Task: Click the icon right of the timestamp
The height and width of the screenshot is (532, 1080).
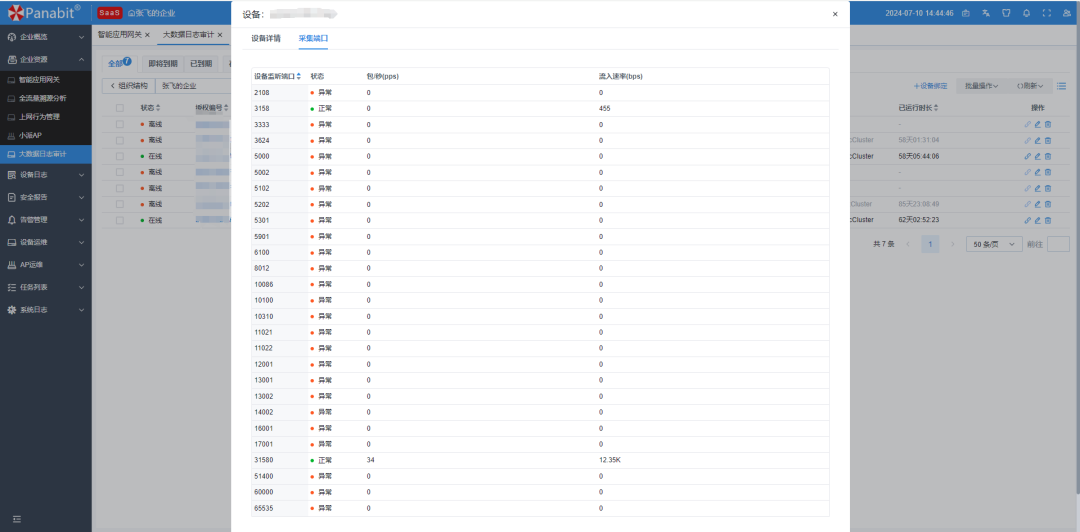Action: point(966,13)
